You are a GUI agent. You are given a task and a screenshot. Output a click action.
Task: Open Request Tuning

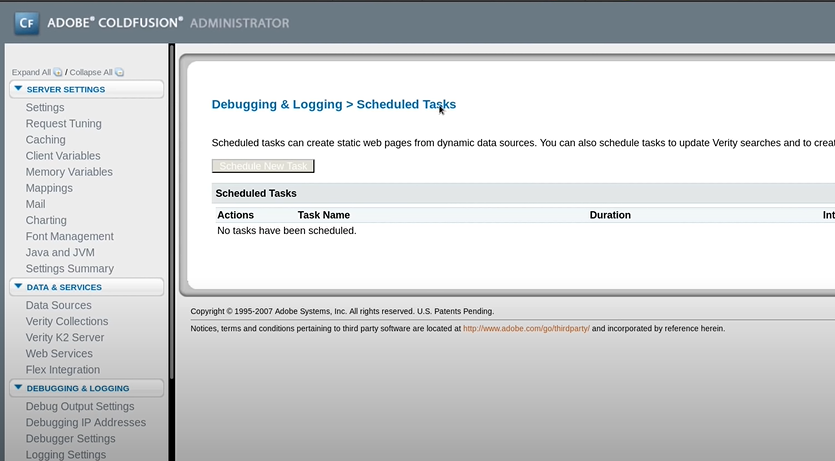63,124
